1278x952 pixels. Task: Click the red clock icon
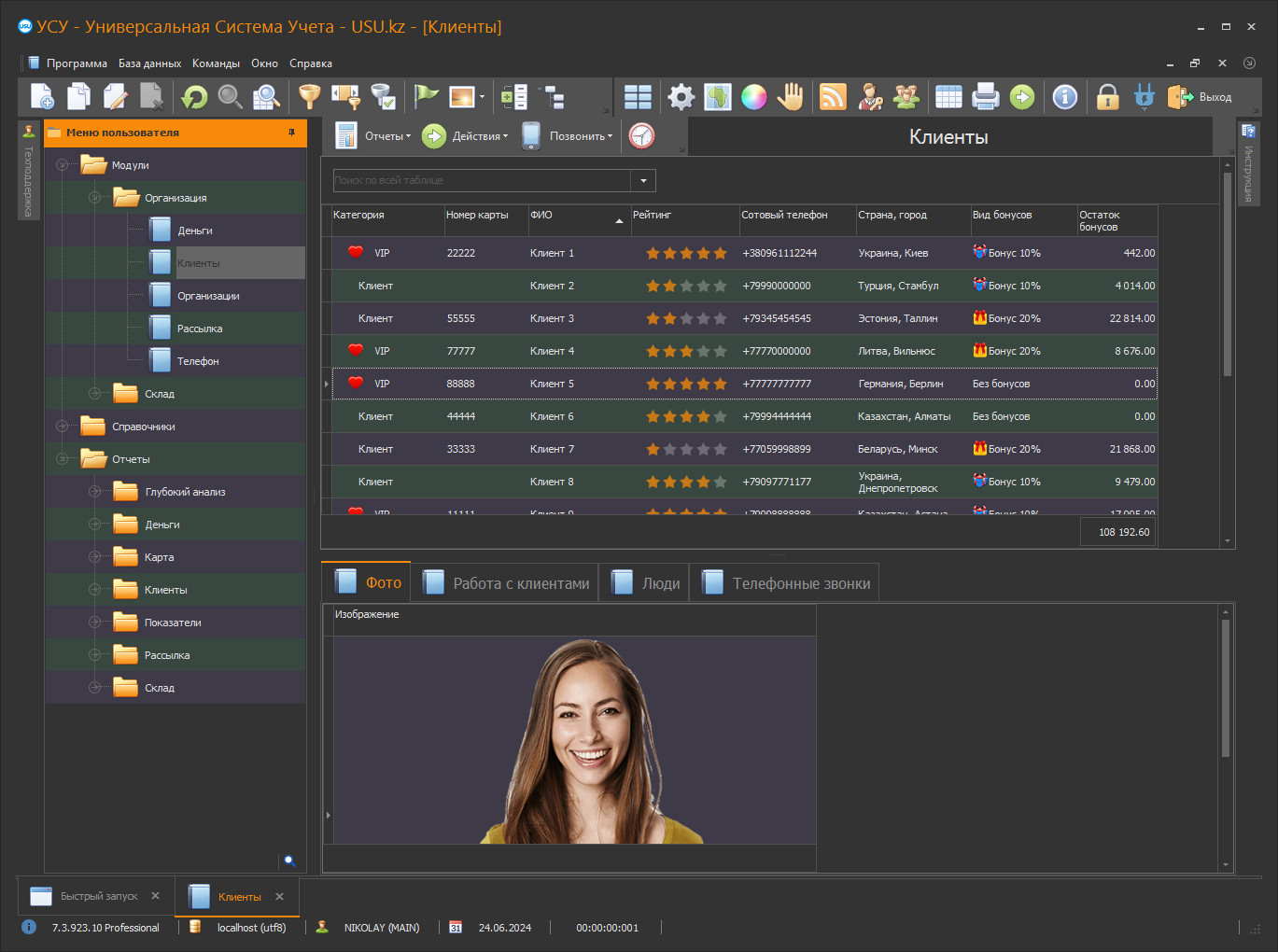(x=641, y=136)
